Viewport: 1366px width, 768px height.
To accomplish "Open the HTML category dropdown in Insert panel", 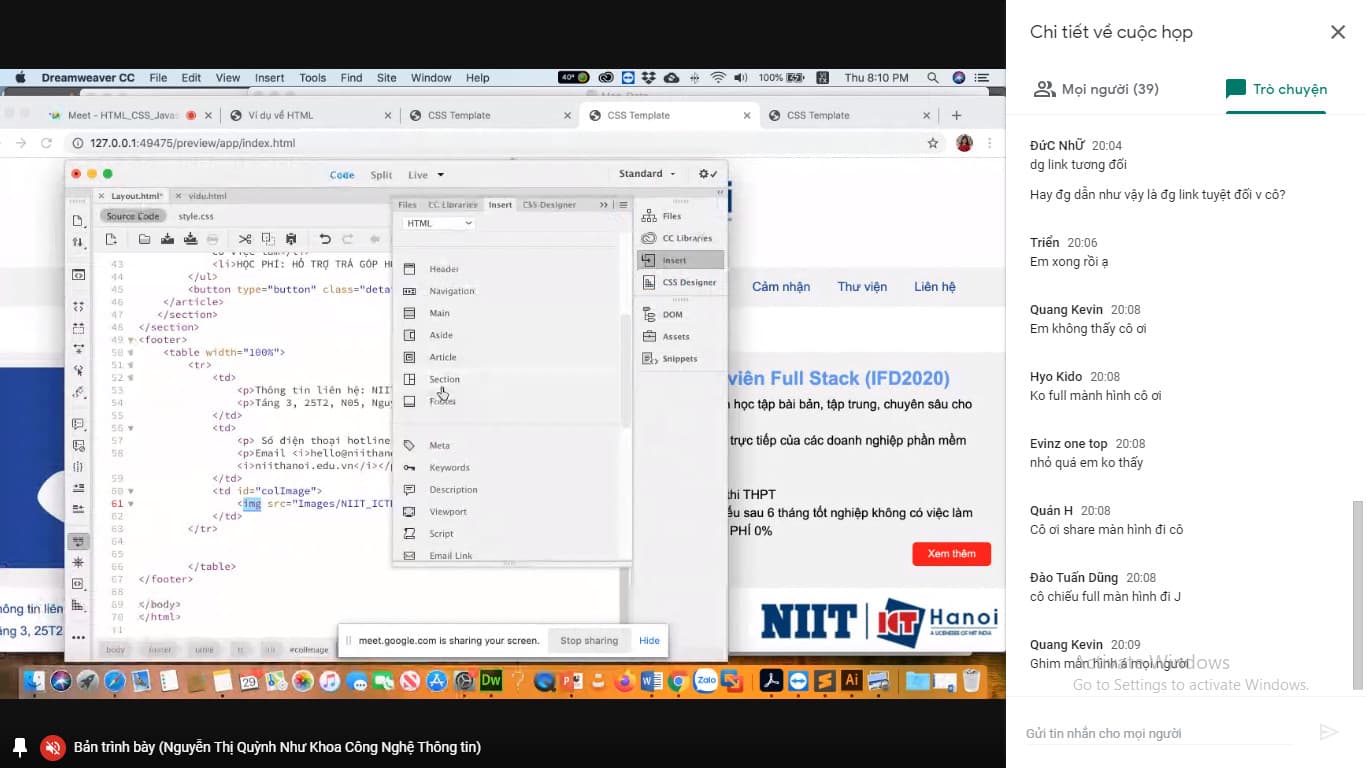I will coord(438,224).
